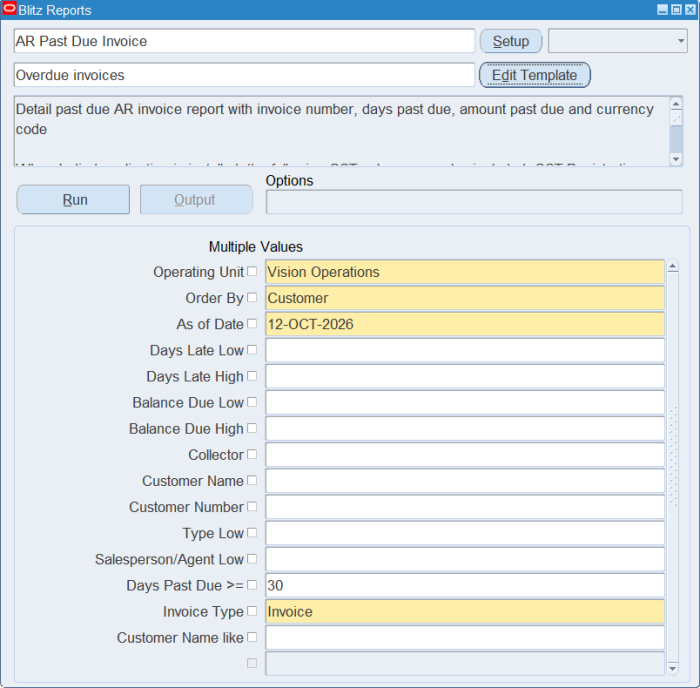
Task: Toggle the Customer Name checkbox
Action: coord(252,480)
